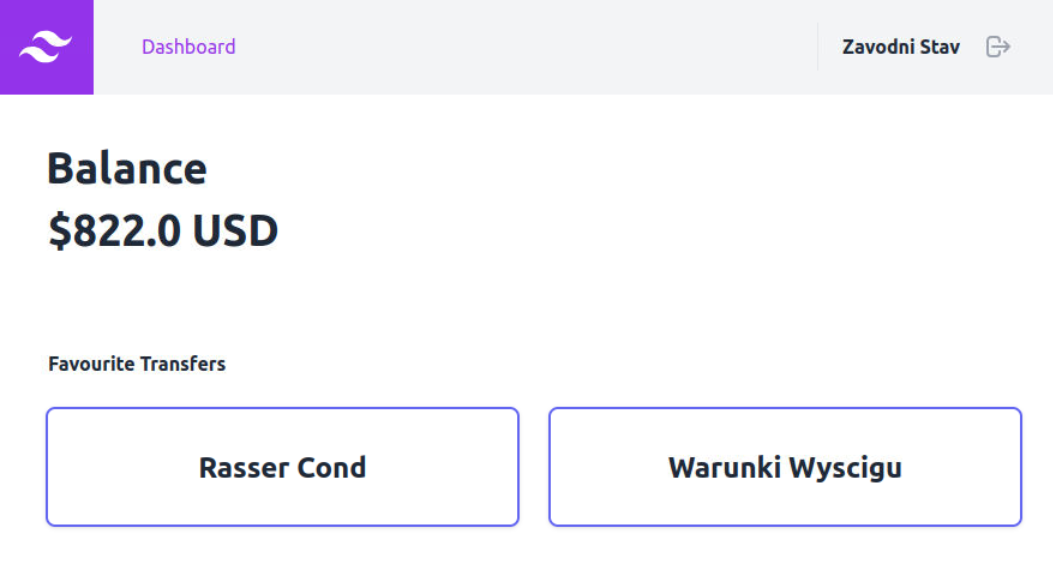Click the Favourite Transfers section label
The image size is (1053, 568).
[137, 364]
